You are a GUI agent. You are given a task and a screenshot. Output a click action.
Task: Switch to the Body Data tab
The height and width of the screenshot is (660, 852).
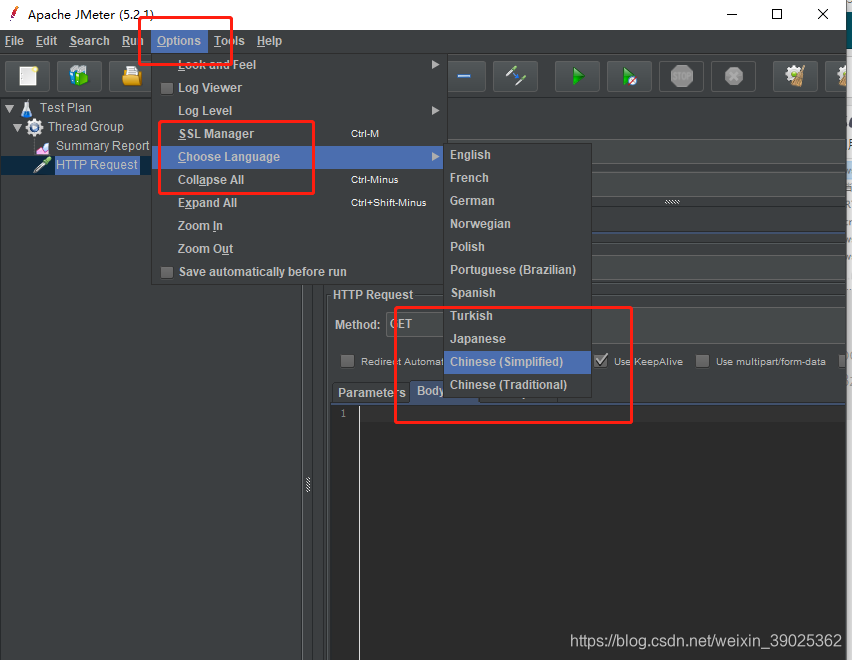428,391
